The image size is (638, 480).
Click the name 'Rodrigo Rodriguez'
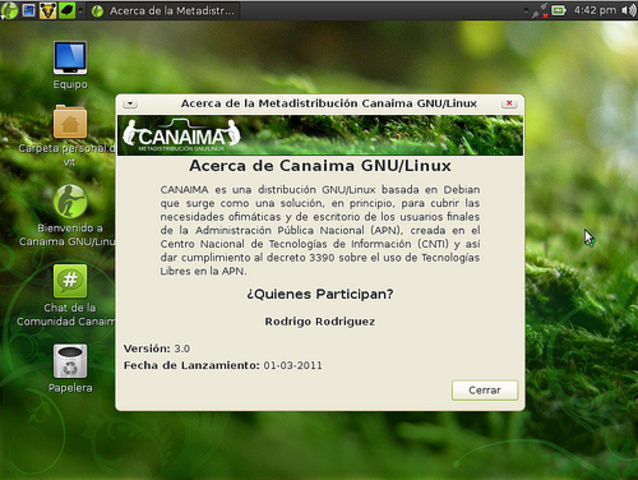(x=320, y=321)
